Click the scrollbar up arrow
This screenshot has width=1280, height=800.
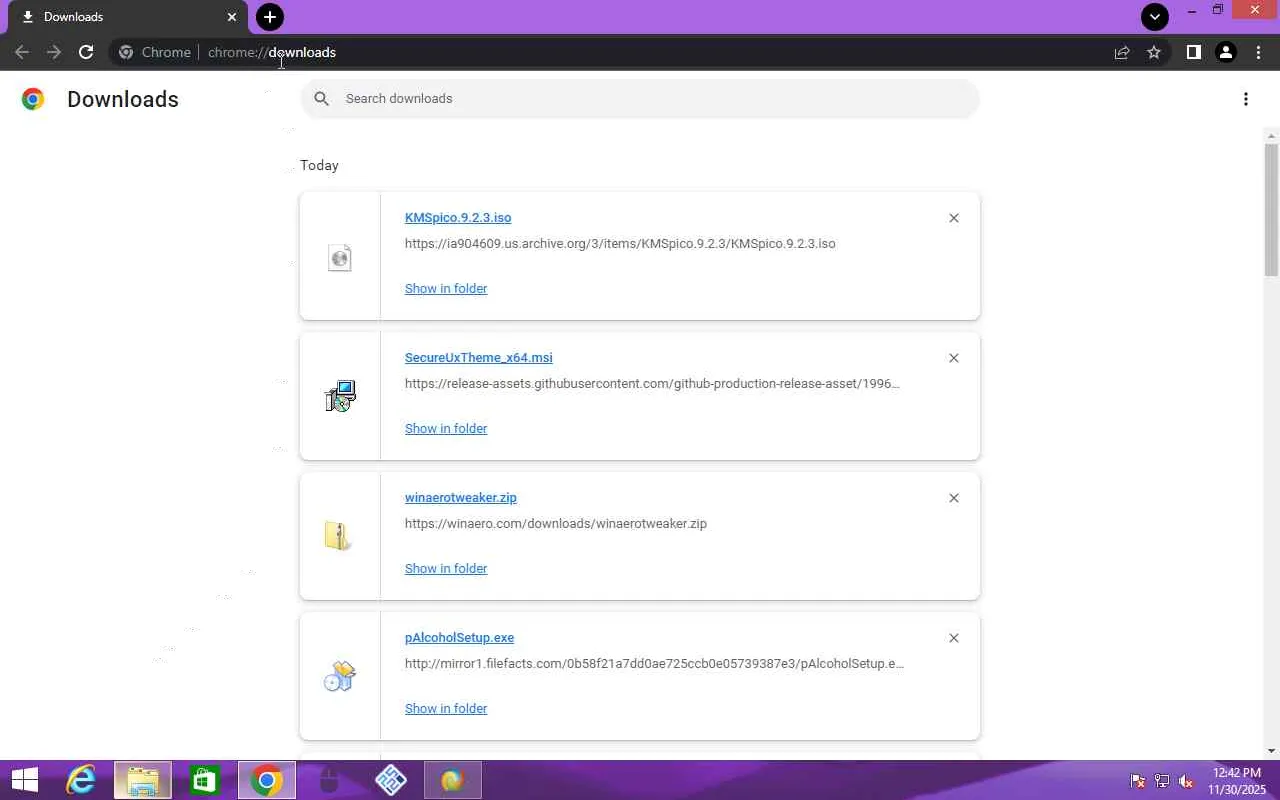pyautogui.click(x=1271, y=135)
